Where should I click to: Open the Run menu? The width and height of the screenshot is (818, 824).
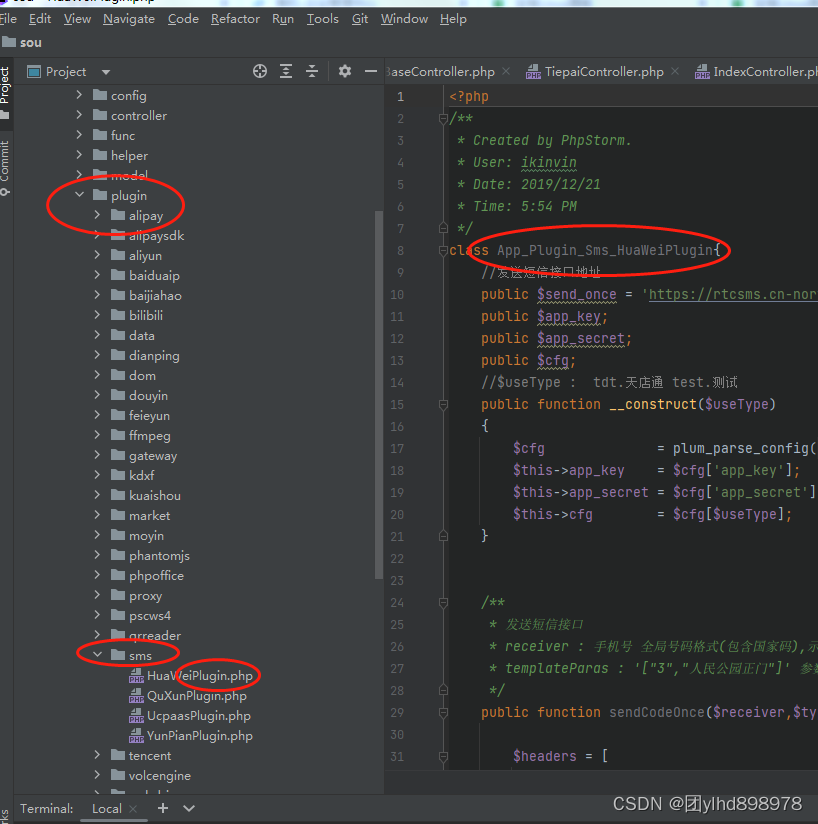coord(283,19)
